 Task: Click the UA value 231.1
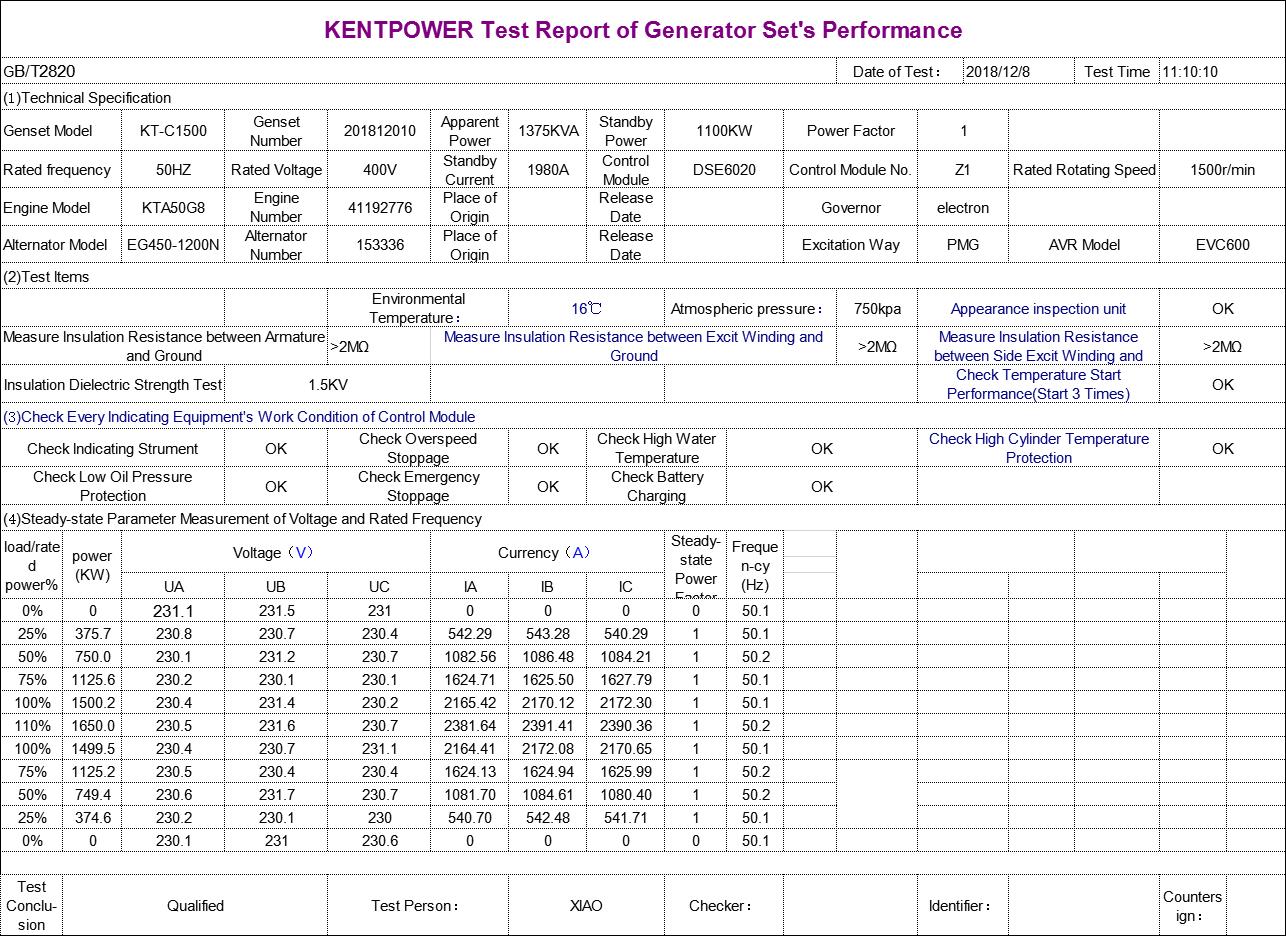[173, 611]
